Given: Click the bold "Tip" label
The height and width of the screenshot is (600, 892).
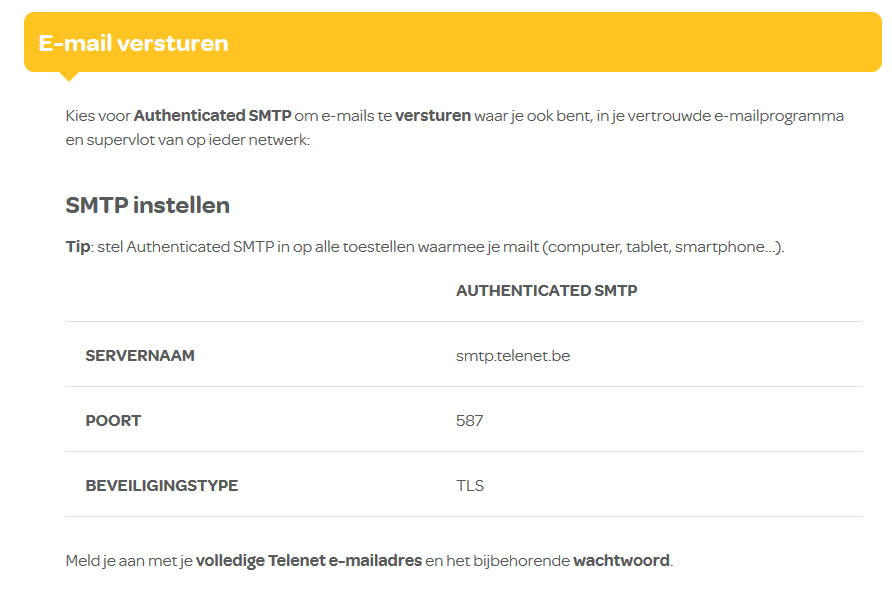Looking at the screenshot, I should tap(77, 247).
